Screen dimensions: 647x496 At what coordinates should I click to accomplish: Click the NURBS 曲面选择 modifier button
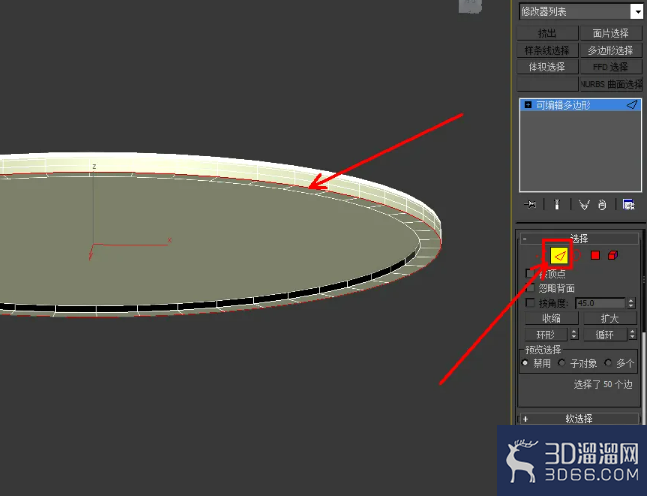click(611, 84)
